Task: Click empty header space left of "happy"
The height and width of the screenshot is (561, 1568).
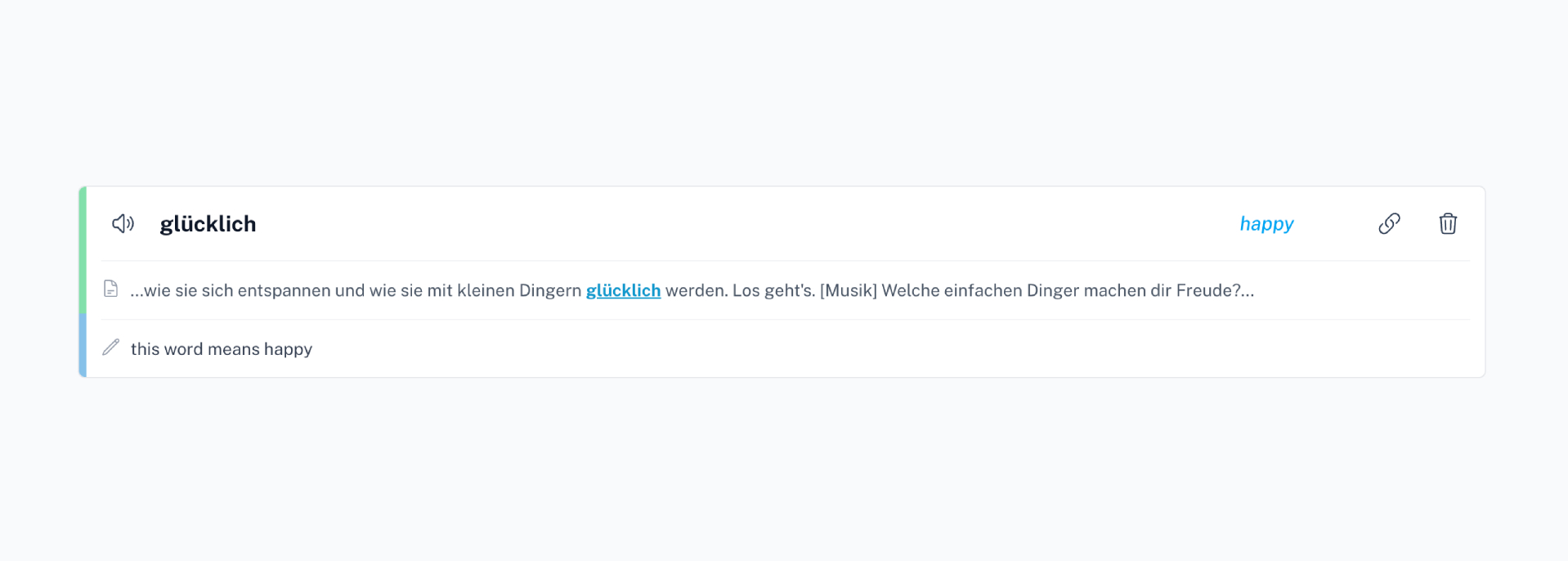Action: click(736, 223)
